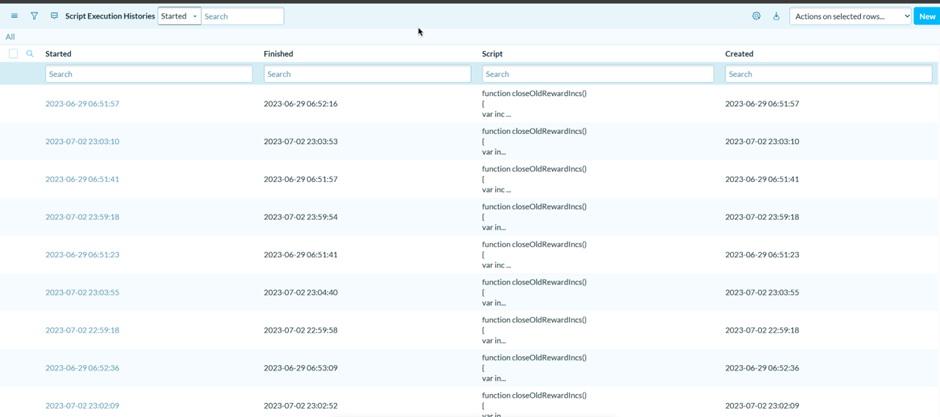Click Created column value 2023-06-29 06:51:41
The width and height of the screenshot is (940, 417).
762,179
